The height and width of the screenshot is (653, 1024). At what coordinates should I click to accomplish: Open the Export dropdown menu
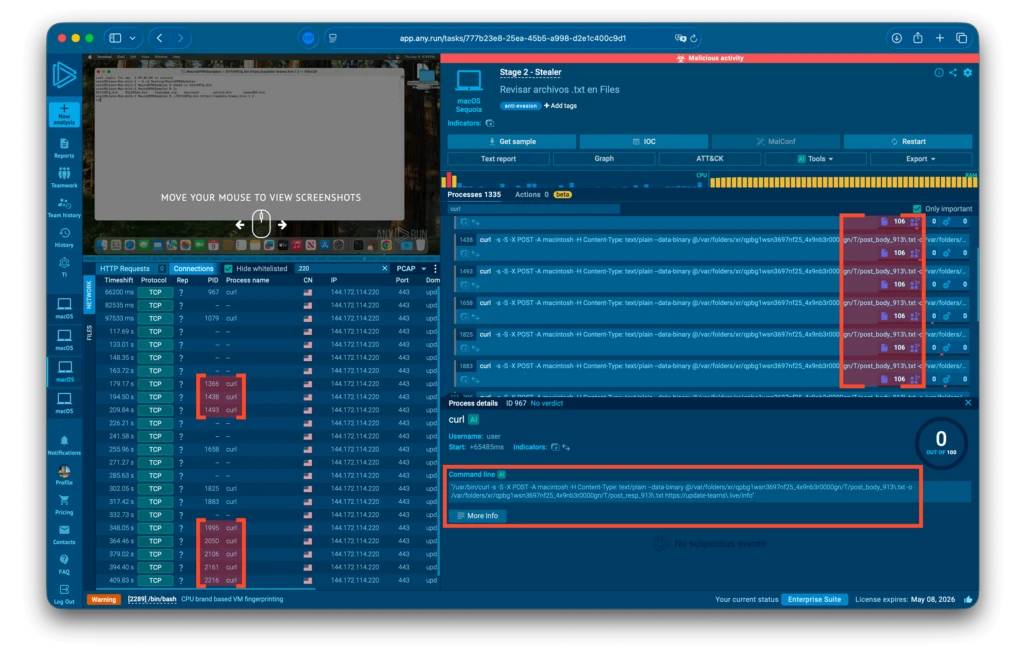(x=920, y=158)
